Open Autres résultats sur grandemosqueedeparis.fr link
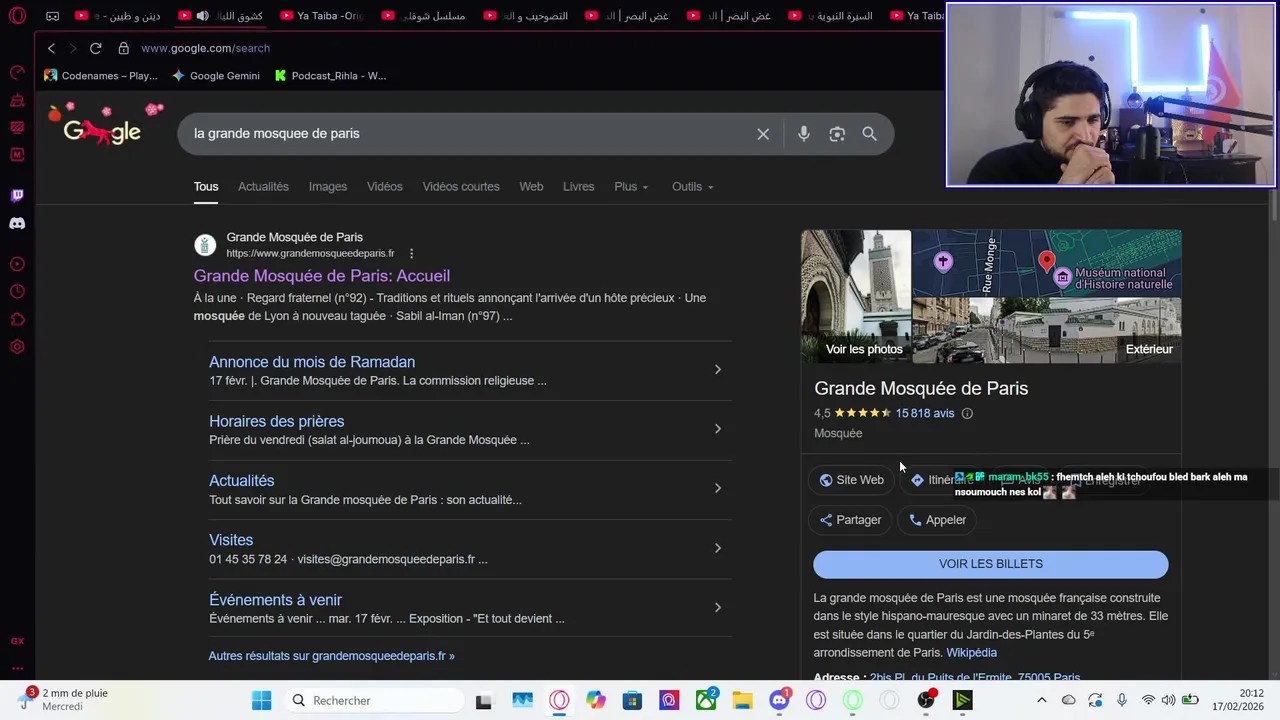1280x720 pixels. pyautogui.click(x=332, y=656)
